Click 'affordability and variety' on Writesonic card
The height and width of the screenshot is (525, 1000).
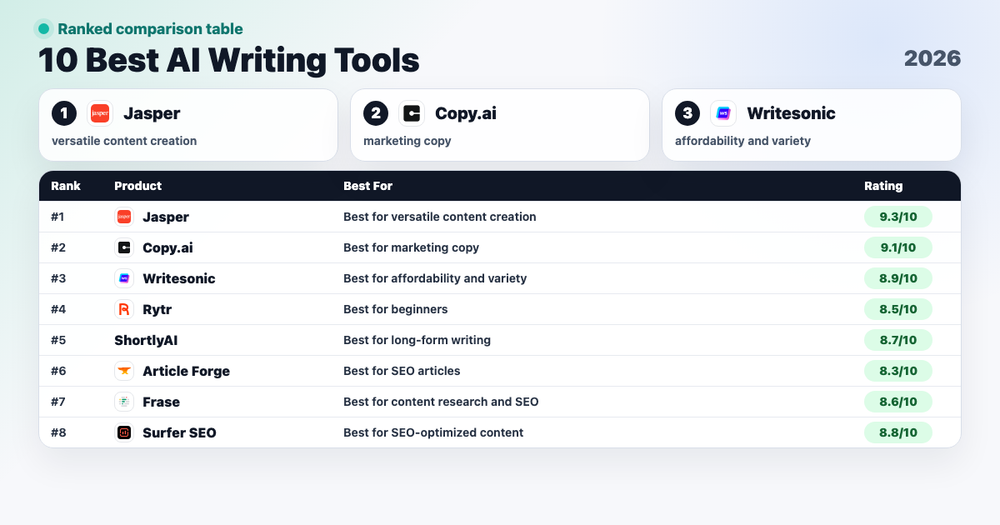point(743,141)
